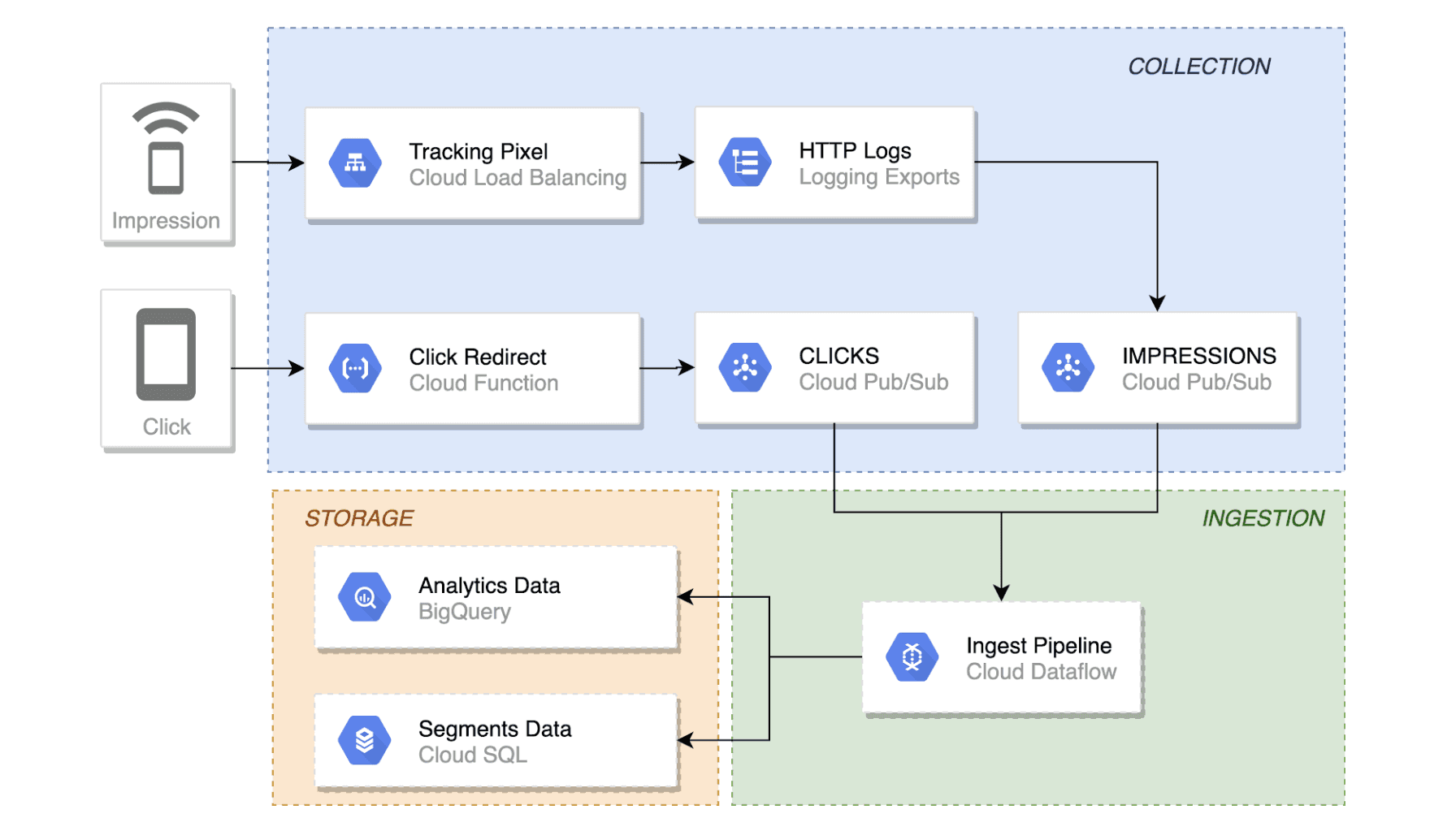Click the IMPRESSIONS title text
1456x840 pixels.
(1199, 356)
